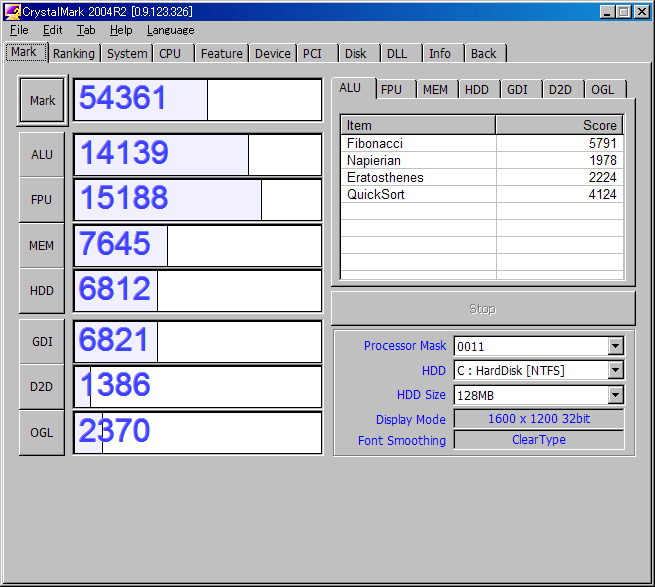The width and height of the screenshot is (655, 587).
Task: Click the D2D score 1386
Action: click(115, 385)
